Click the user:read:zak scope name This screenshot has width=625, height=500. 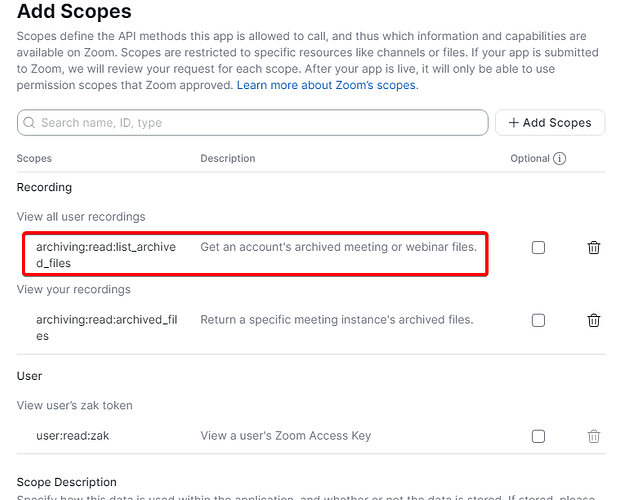point(73,435)
